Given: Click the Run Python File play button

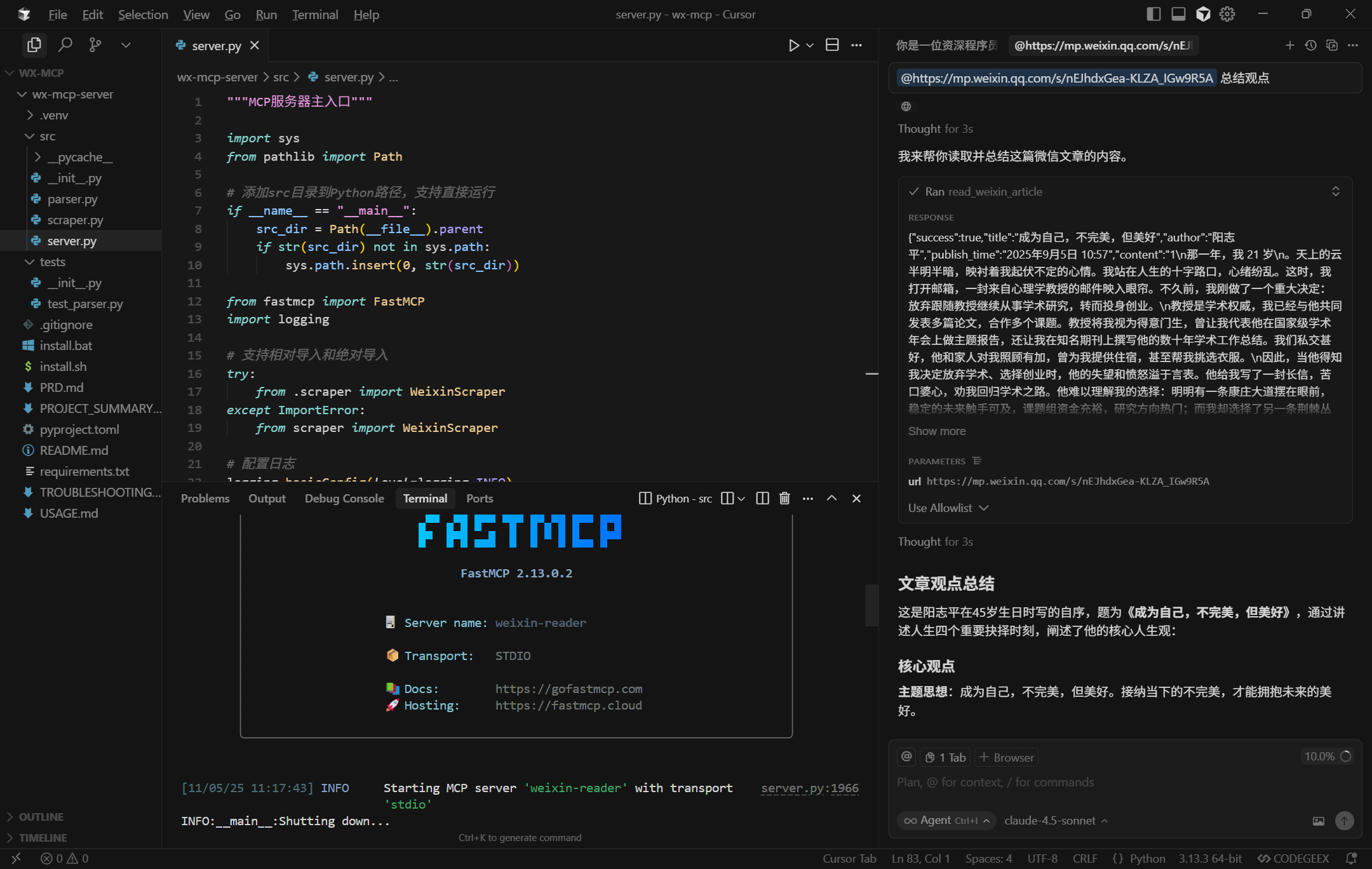Looking at the screenshot, I should click(x=793, y=45).
